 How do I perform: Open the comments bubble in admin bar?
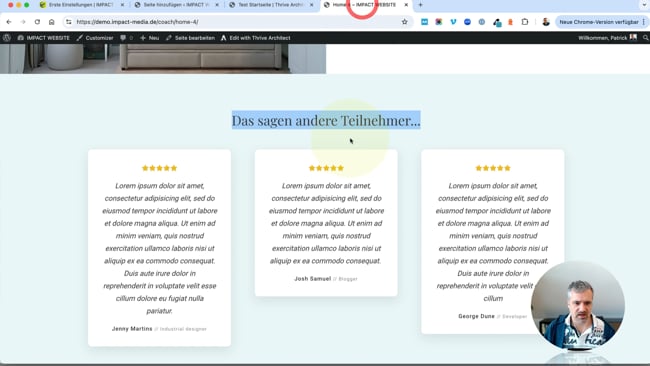[126, 38]
